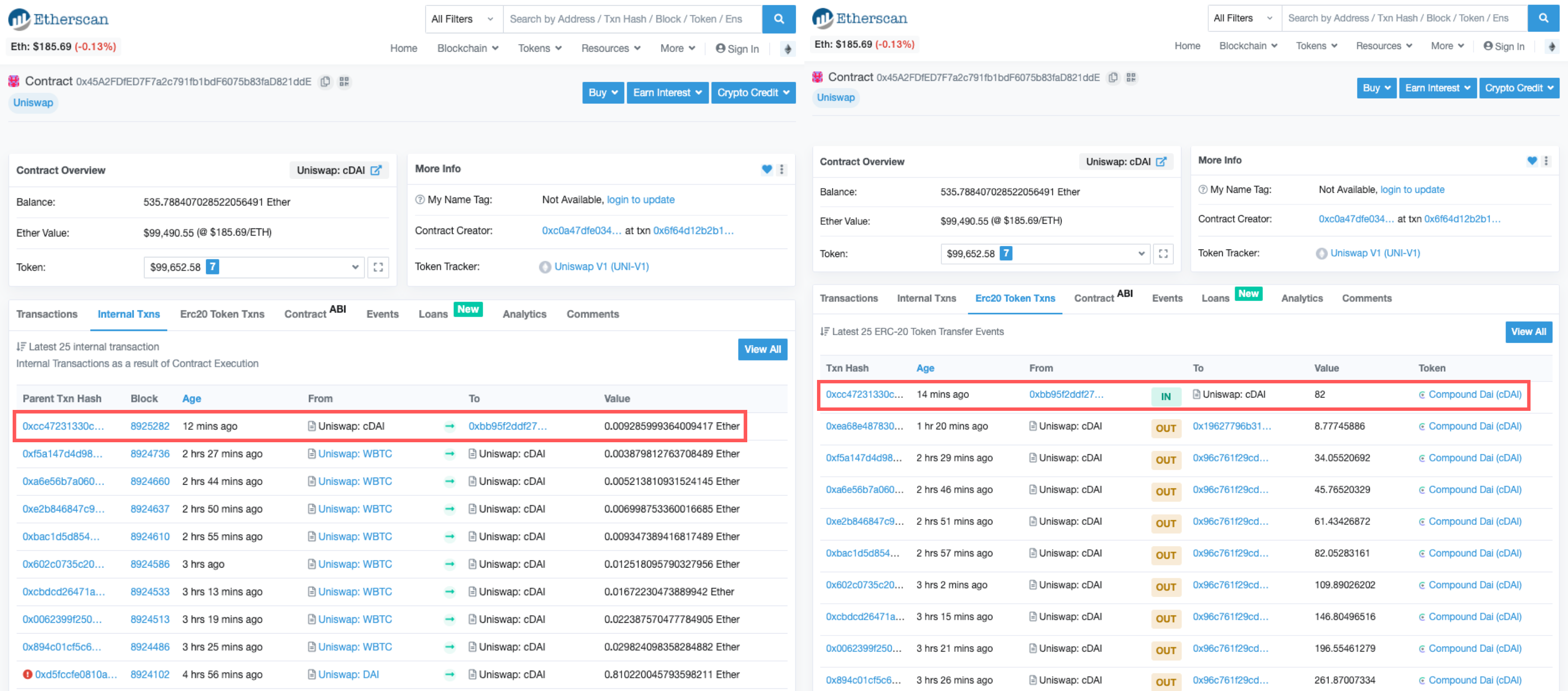Open All Filters dropdown in right window
The width and height of the screenshot is (1568, 691).
[x=1245, y=18]
